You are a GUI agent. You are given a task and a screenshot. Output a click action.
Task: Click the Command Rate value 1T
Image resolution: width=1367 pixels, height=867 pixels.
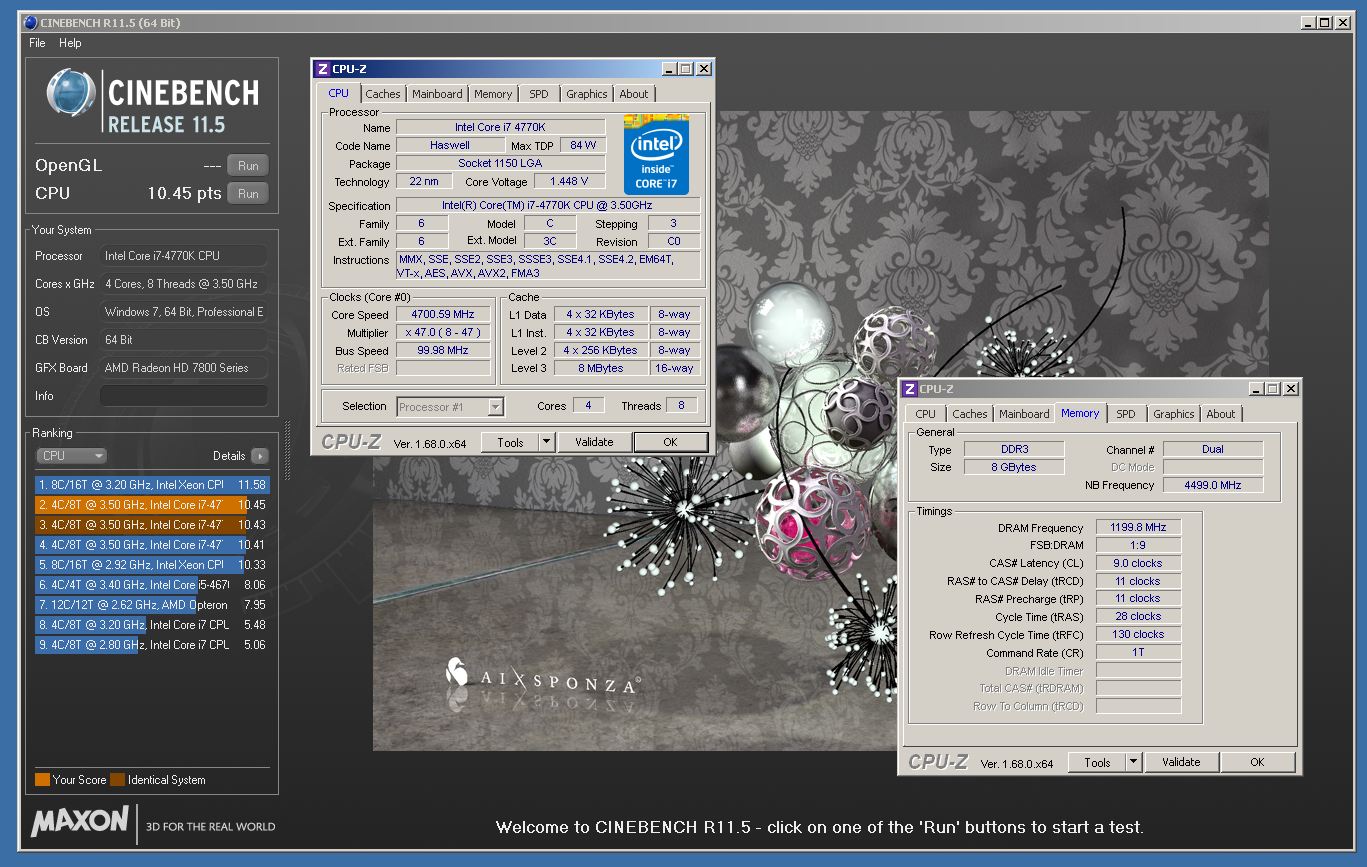(x=1138, y=652)
